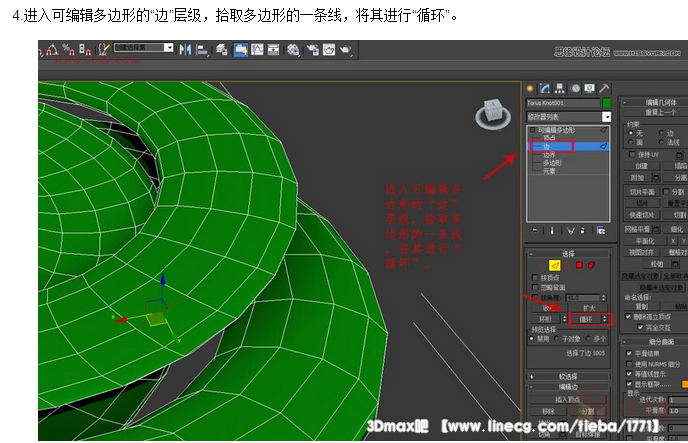Toggle the Spinner Snap tool
Screen dimensions: 688x443
pyautogui.click(x=85, y=49)
